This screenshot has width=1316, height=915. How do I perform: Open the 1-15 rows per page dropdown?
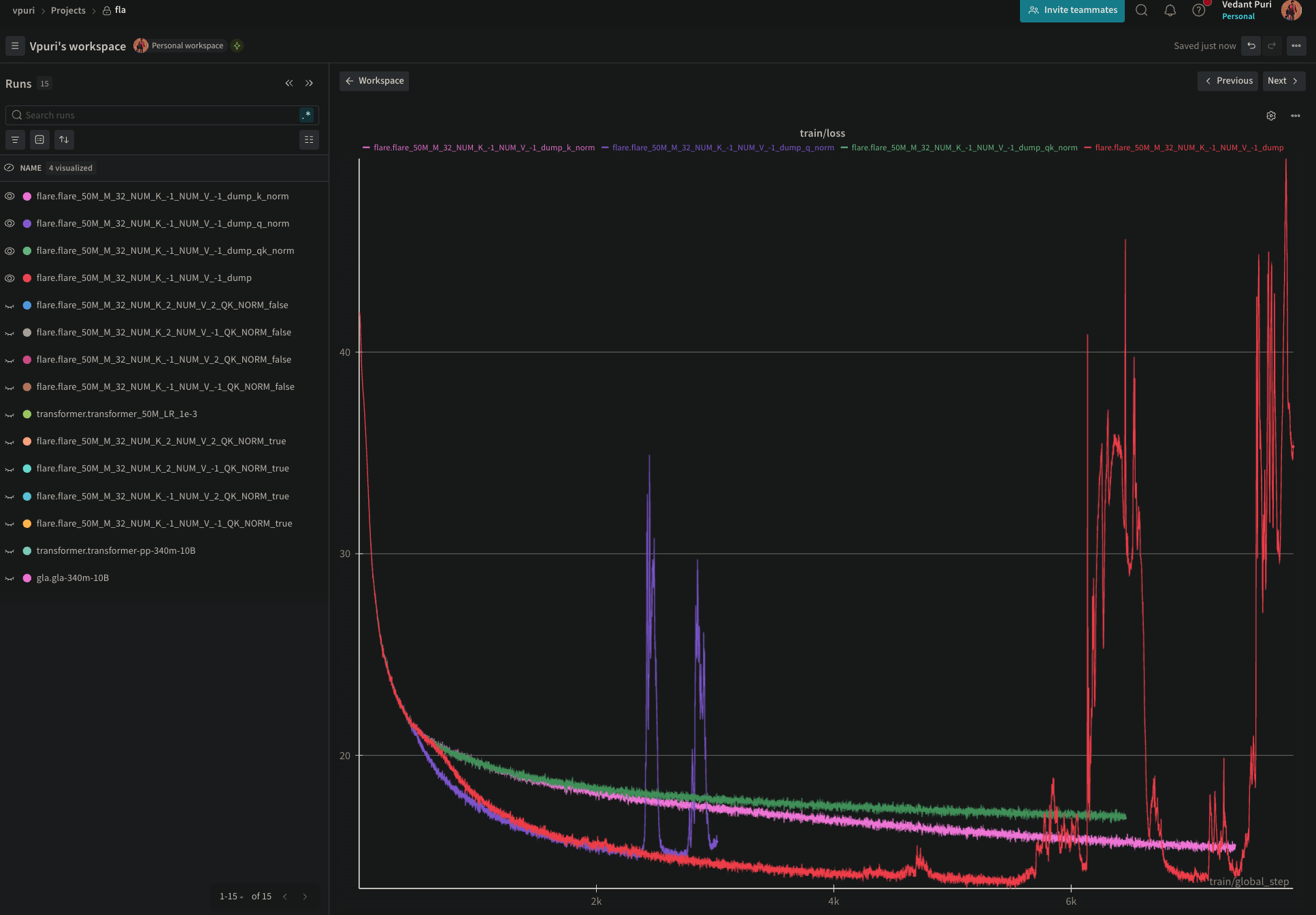[231, 897]
